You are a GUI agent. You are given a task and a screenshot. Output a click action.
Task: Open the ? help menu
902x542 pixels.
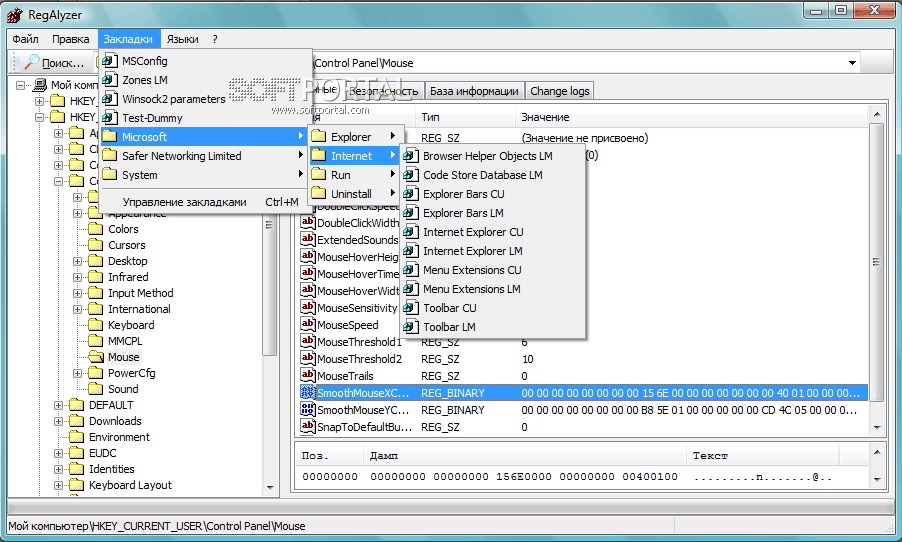click(x=215, y=39)
